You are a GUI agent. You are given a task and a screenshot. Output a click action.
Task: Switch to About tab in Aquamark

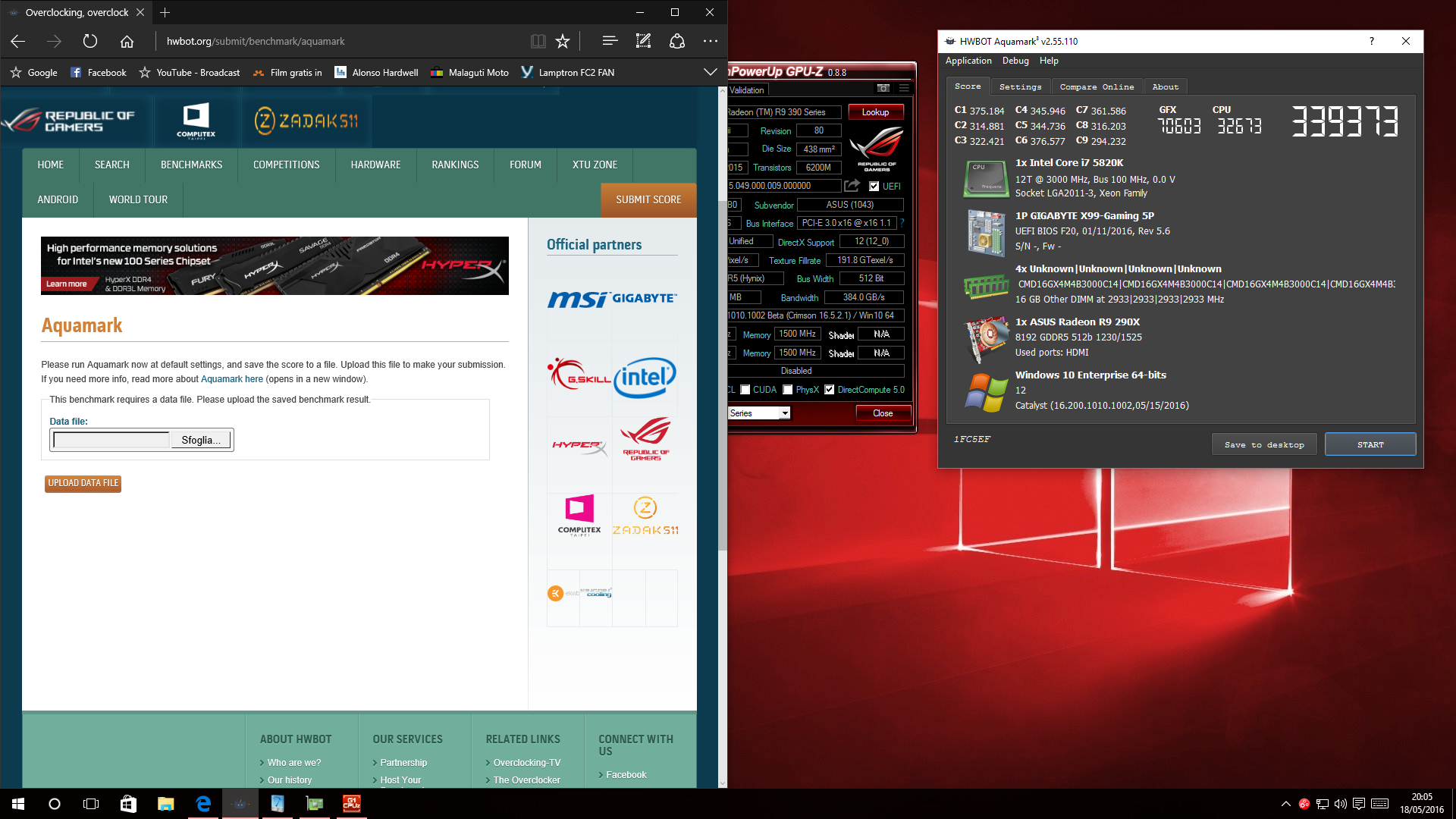[1166, 87]
